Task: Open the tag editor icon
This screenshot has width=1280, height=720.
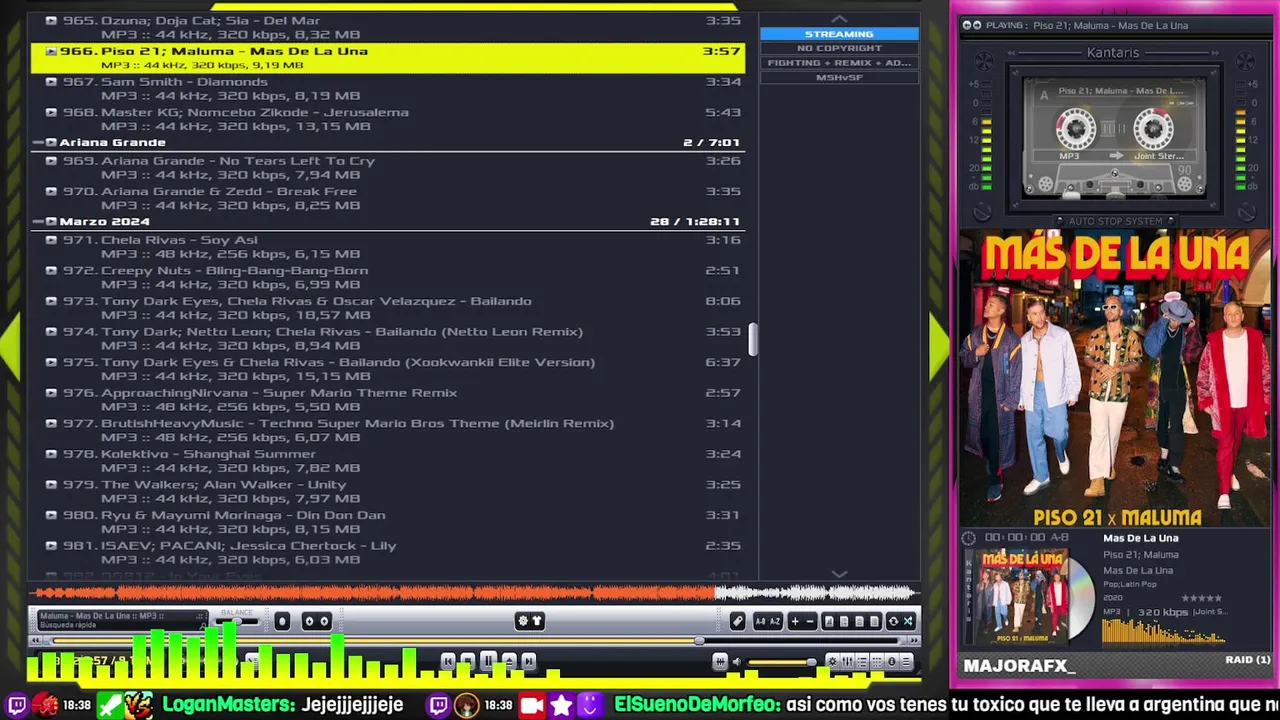Action: point(737,621)
